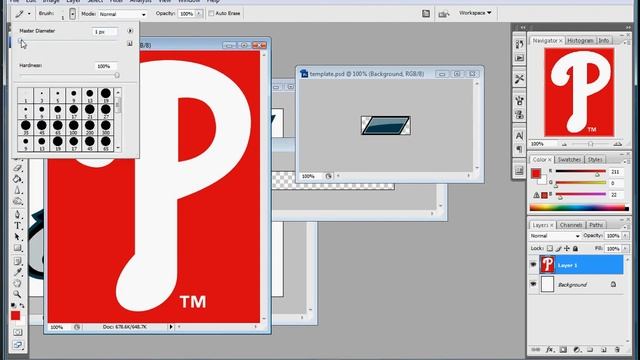The image size is (640, 360).
Task: Open the Tool Presets dock icon
Action: click(519, 79)
